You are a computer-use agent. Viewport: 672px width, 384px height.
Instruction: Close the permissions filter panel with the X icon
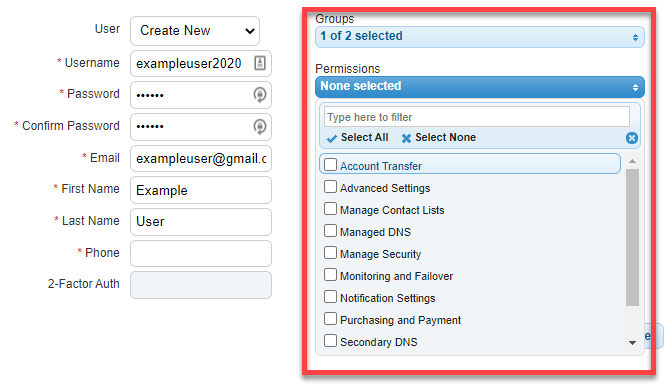[632, 138]
